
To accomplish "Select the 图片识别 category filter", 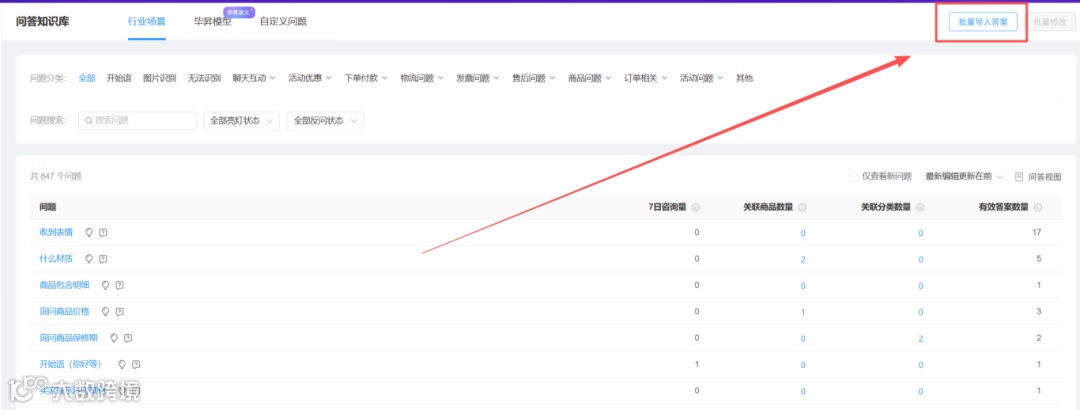I will coord(160,78).
